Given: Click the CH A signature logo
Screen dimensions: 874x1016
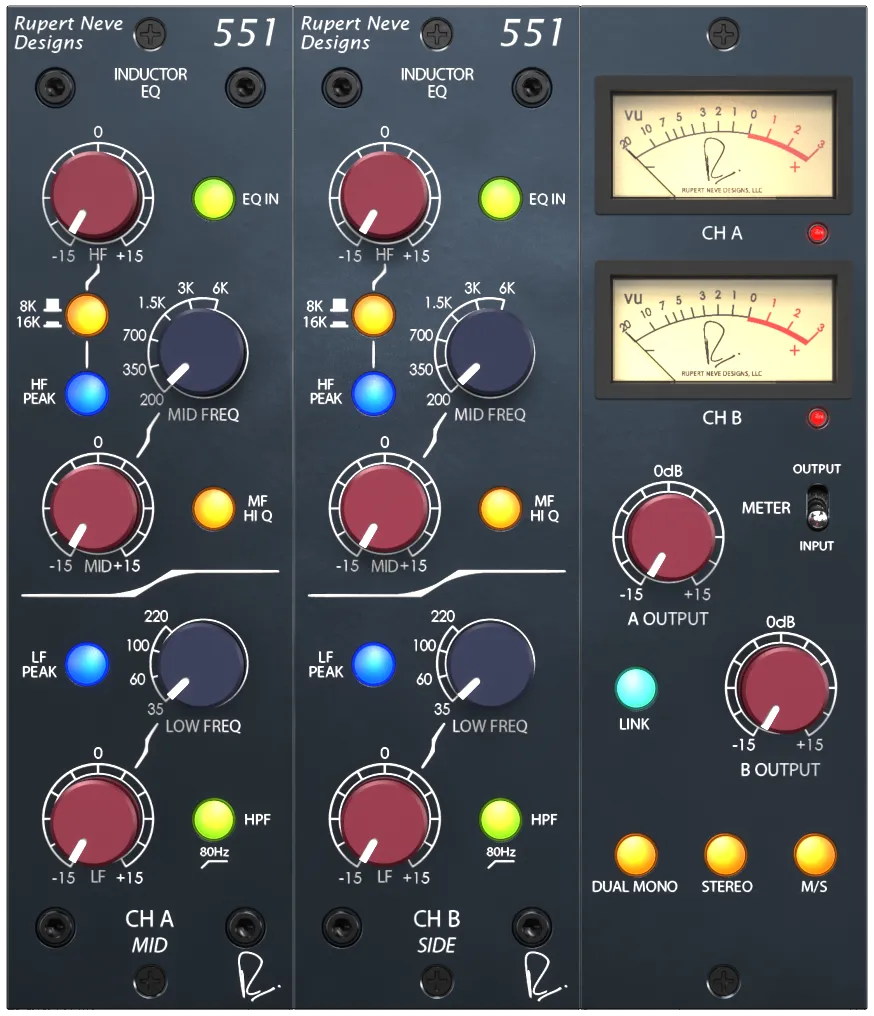Looking at the screenshot, I should click(x=257, y=976).
